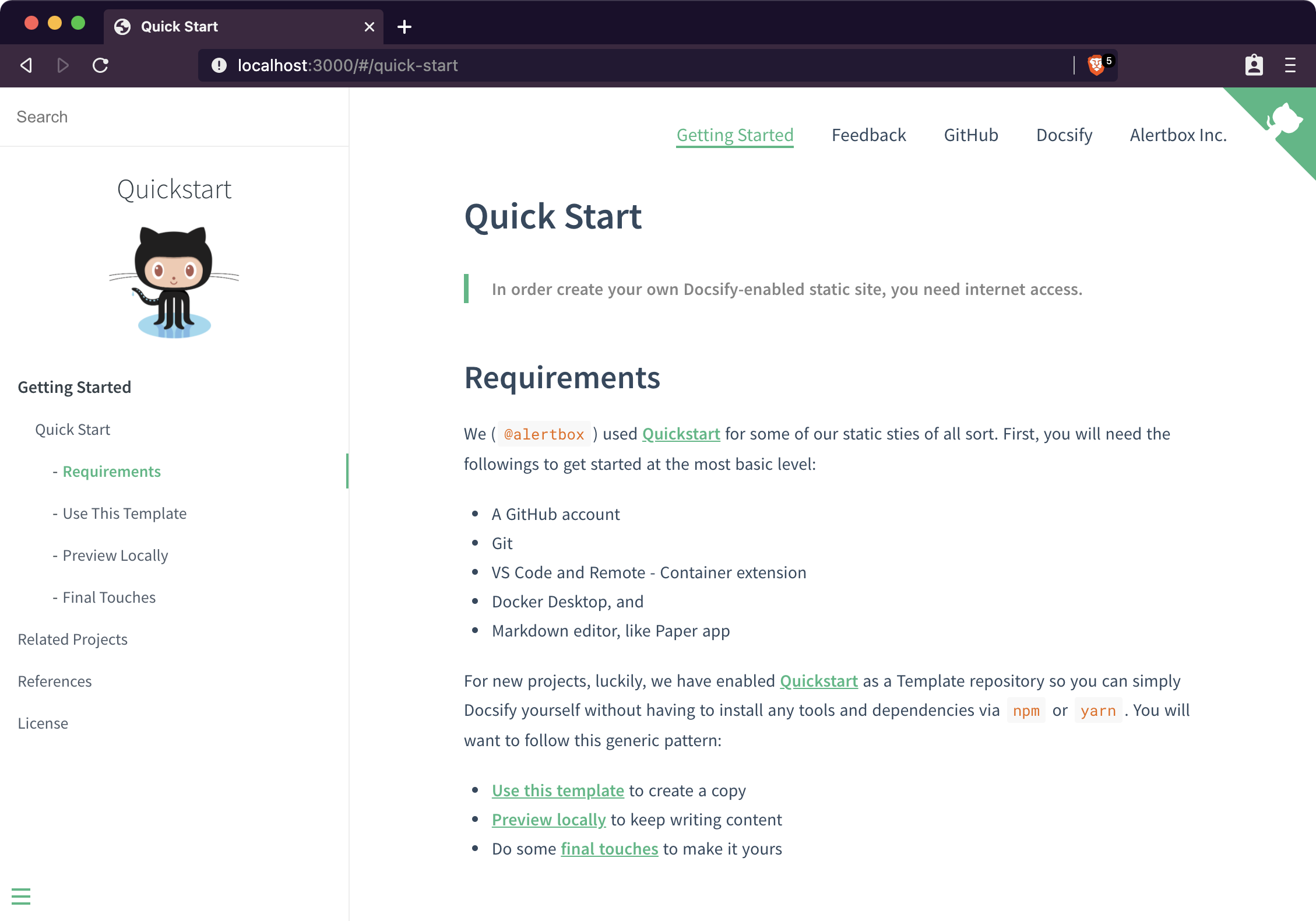Reload the current page
This screenshot has height=921, width=1316.
pos(100,65)
